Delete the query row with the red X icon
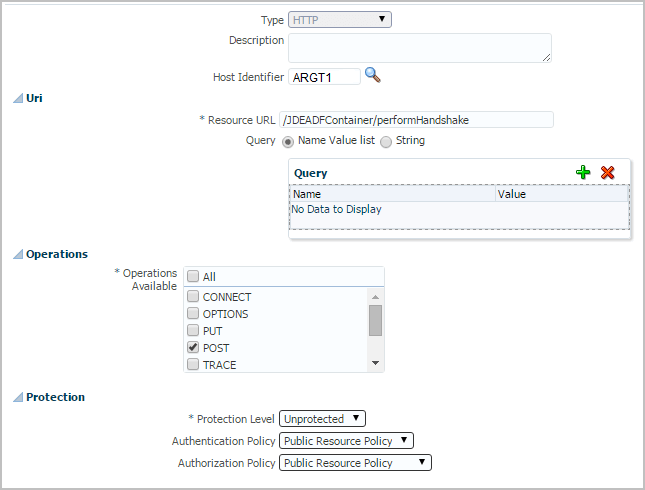The height and width of the screenshot is (490, 645). coord(607,173)
